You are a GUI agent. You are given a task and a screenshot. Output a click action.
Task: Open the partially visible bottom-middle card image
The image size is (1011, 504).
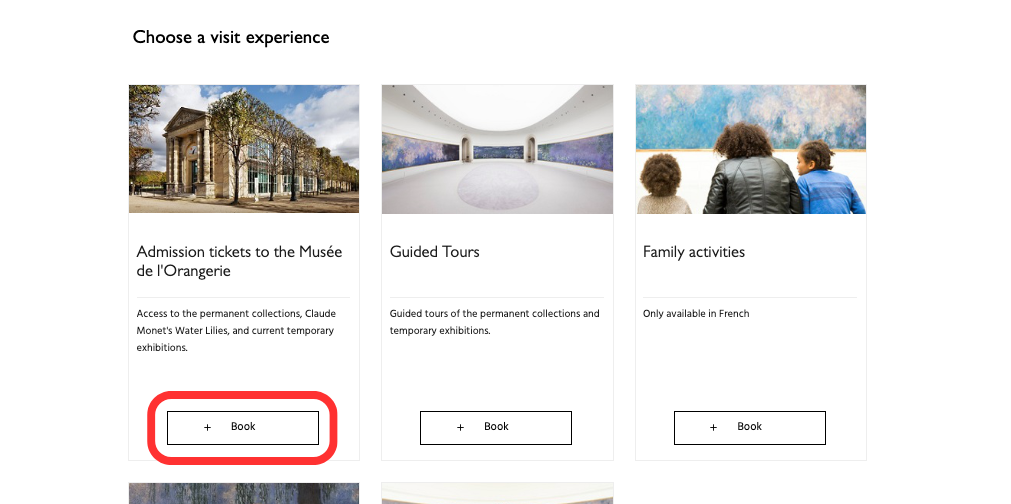coord(497,493)
